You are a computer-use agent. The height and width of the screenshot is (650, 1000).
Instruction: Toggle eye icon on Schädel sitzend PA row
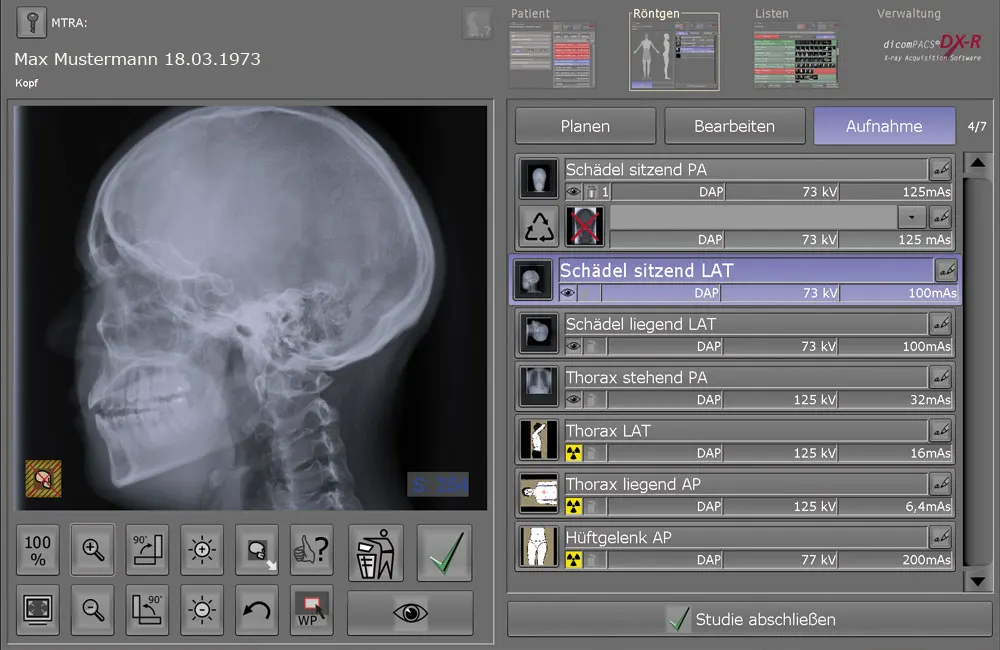click(x=574, y=192)
